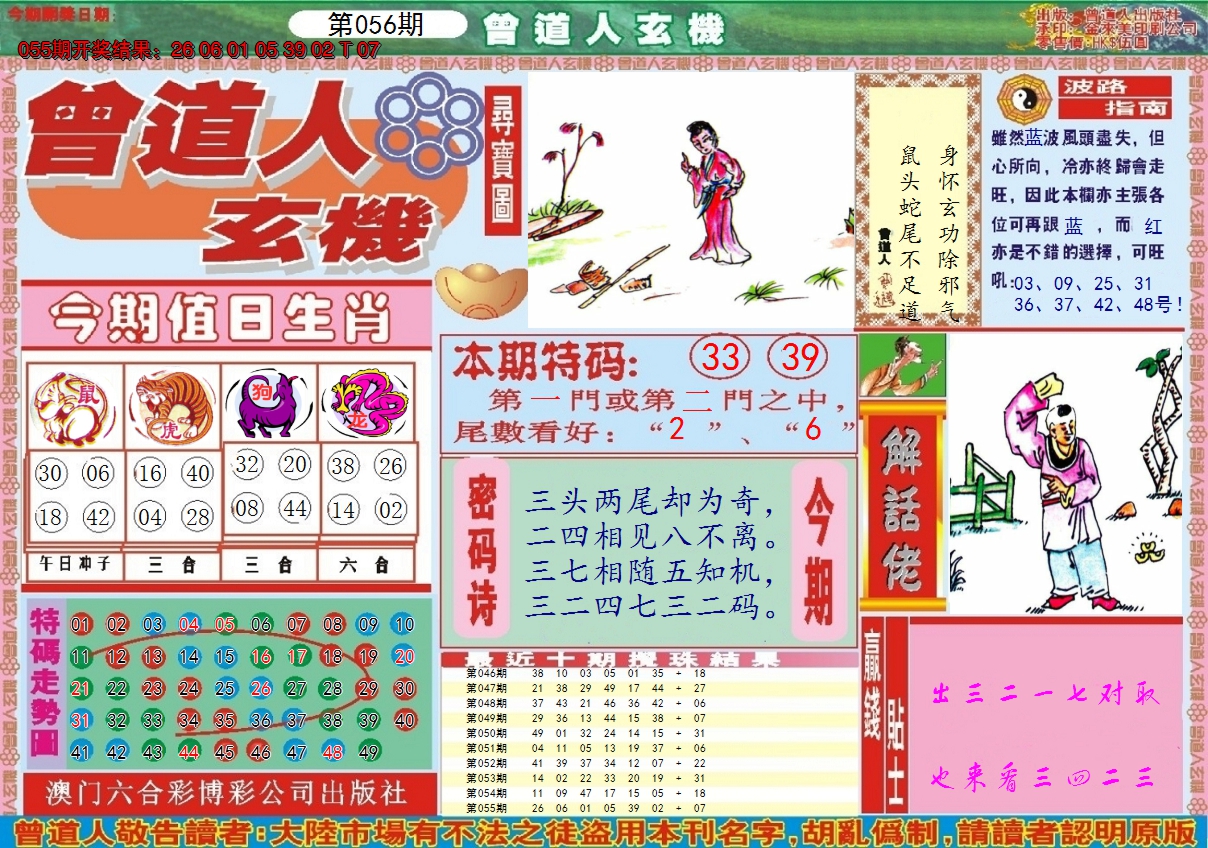Open the treasure map illustration of the lady

690,198
